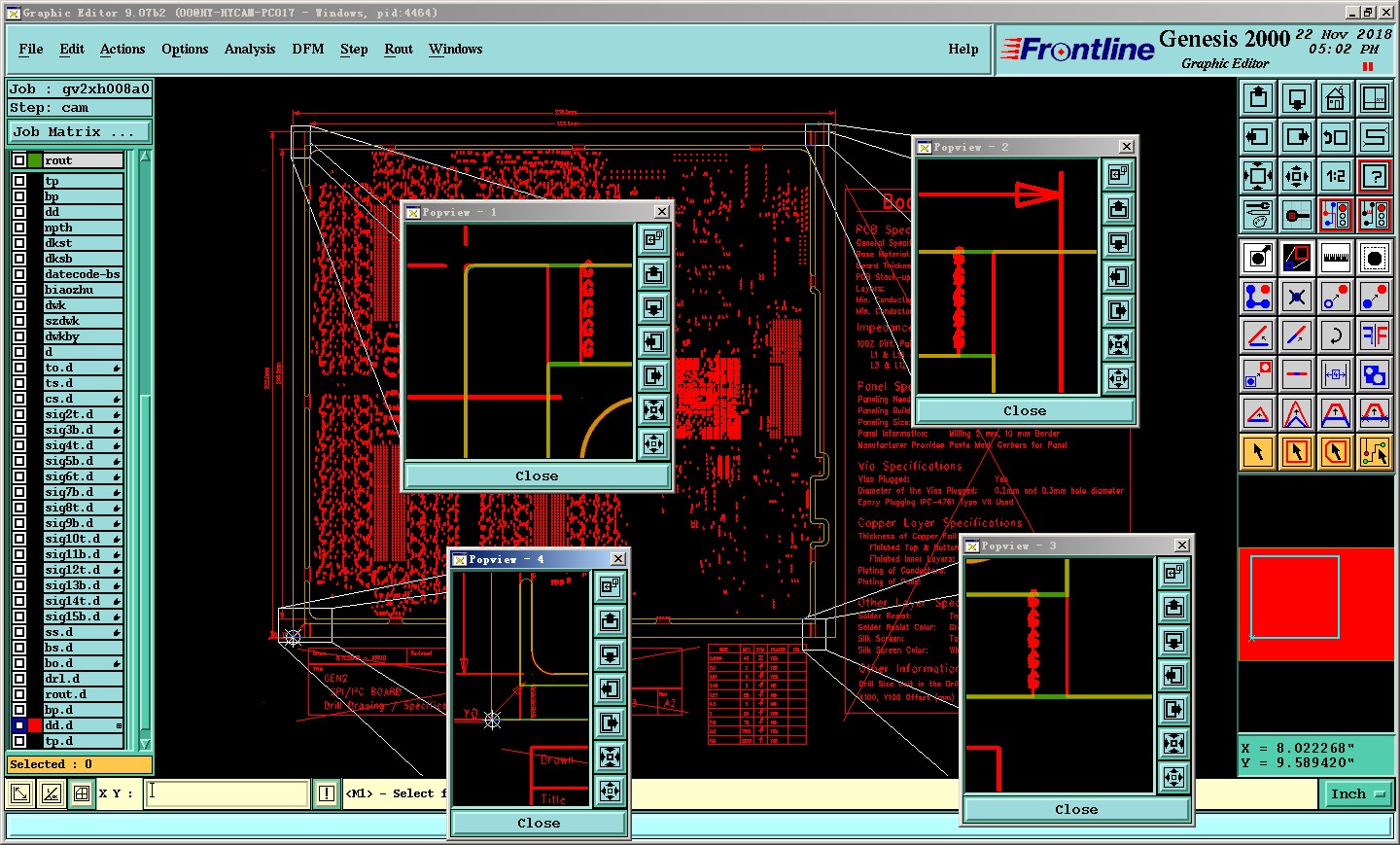Toggle the datecode-bs layer checkbox
This screenshot has width=1400, height=845.
(x=18, y=274)
